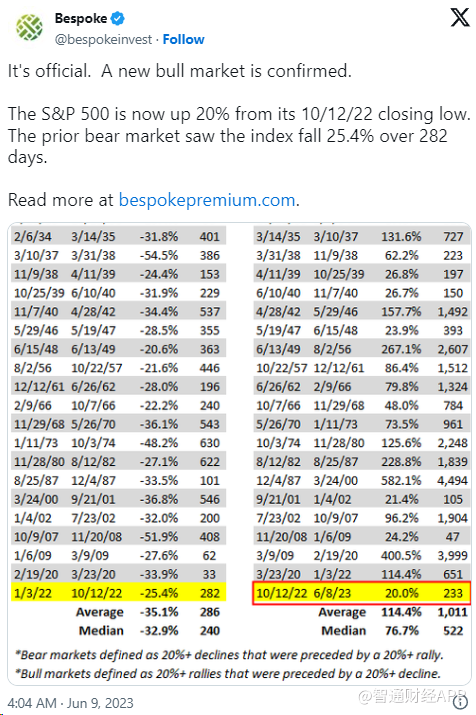The height and width of the screenshot is (715, 476).
Task: Click the 3/9/09 to 2/19/20 400.5% row
Action: 361,555
